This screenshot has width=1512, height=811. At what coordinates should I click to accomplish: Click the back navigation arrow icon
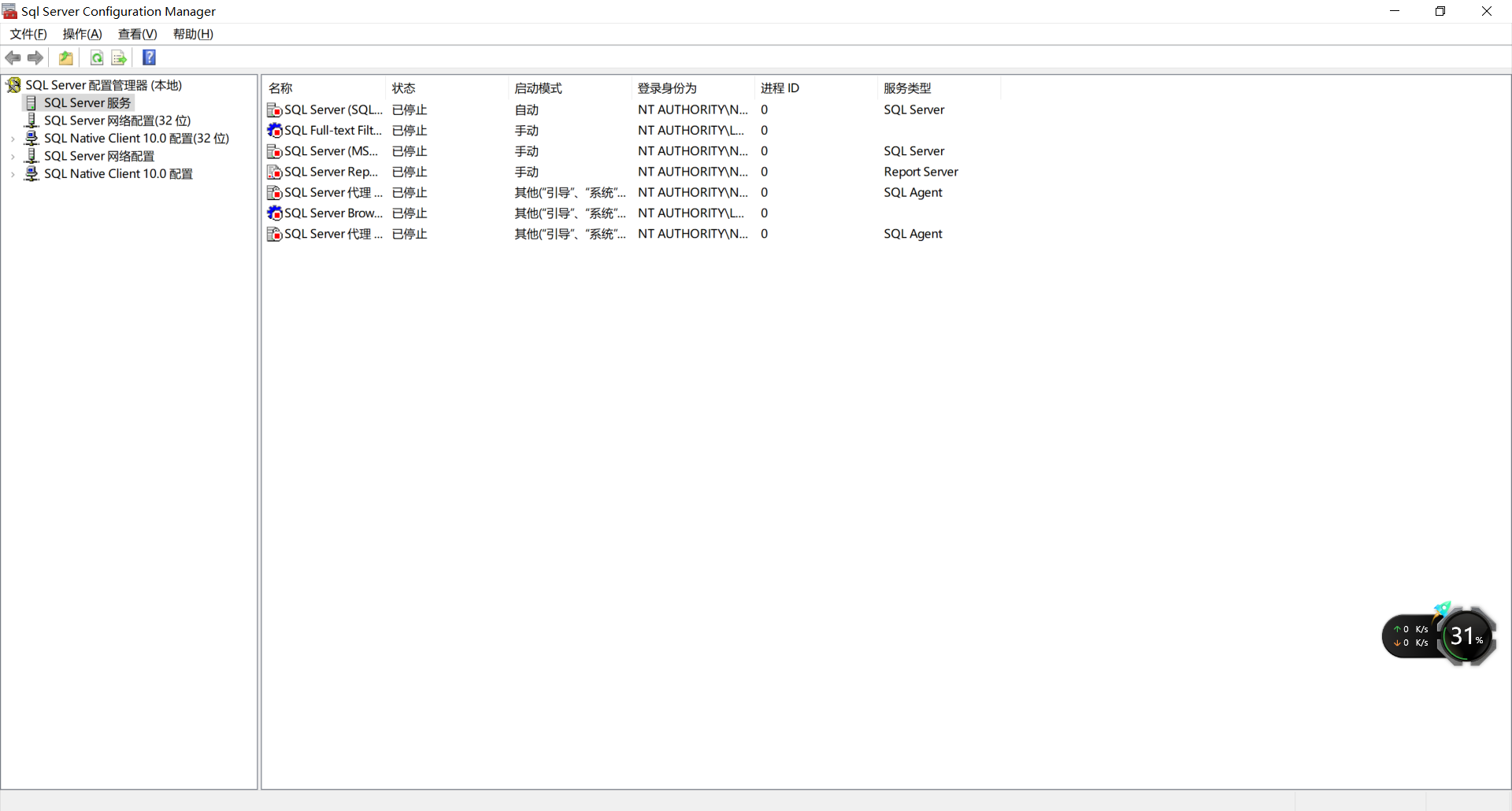pyautogui.click(x=13, y=57)
